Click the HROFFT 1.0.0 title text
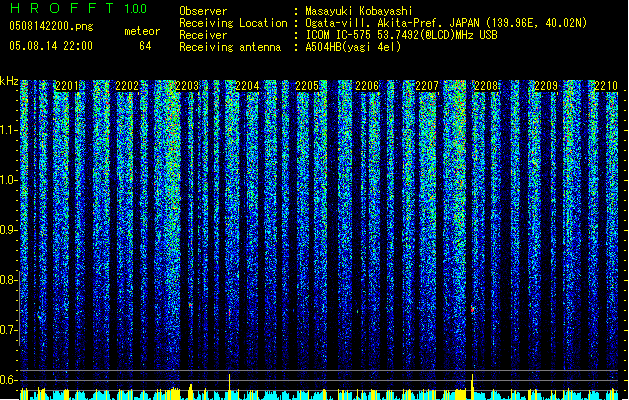 79,8
